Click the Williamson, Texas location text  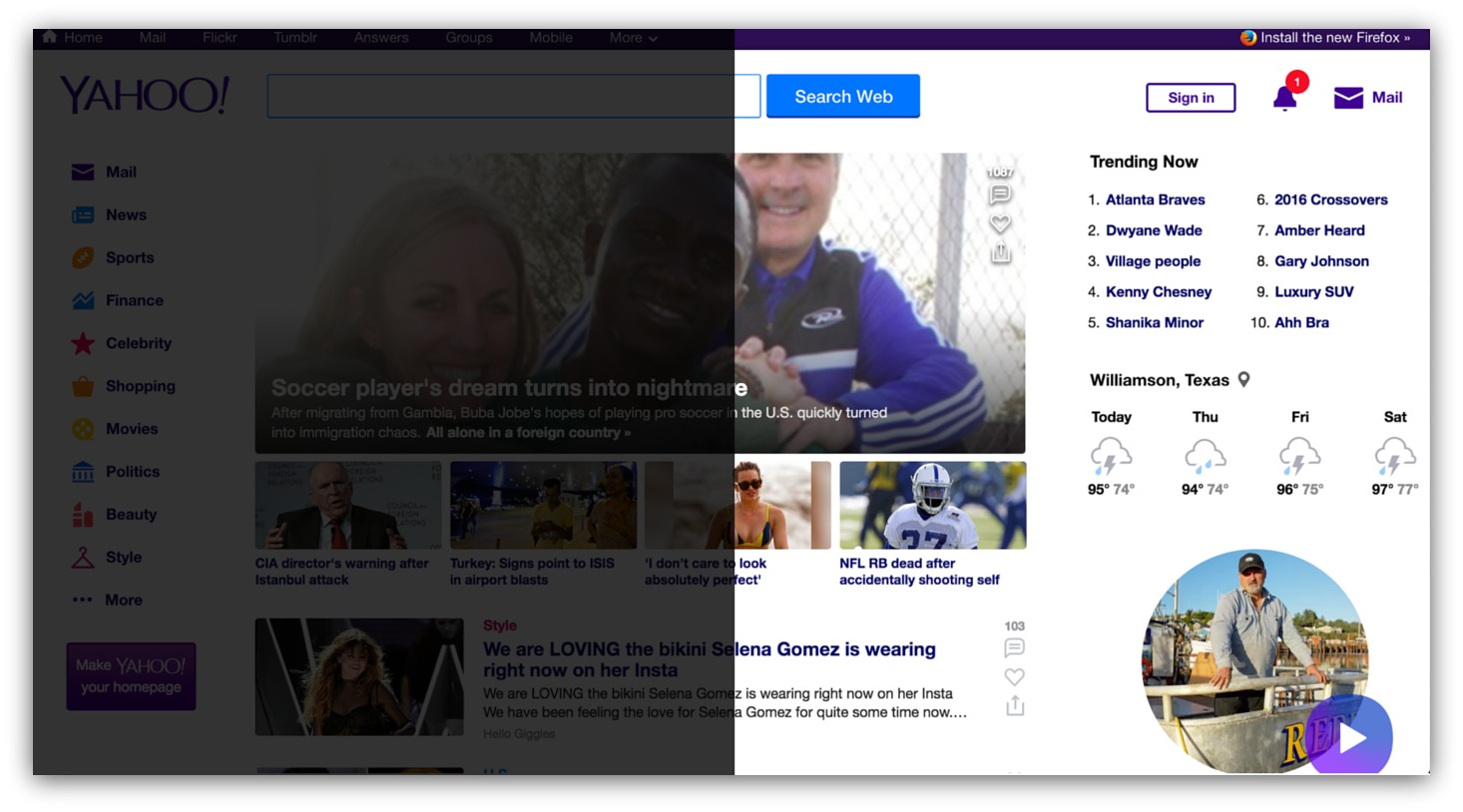[1160, 380]
